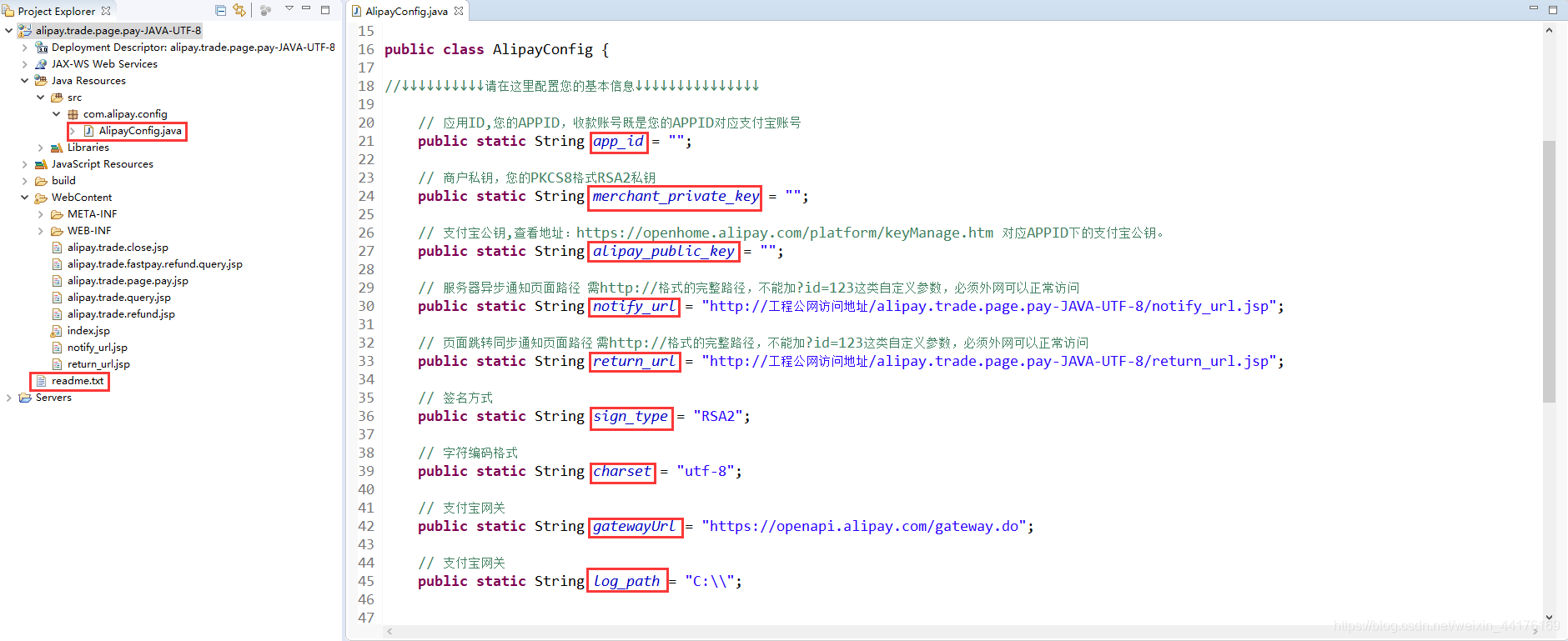Click the readme.txt file icon
The height and width of the screenshot is (641, 1568).
click(41, 381)
